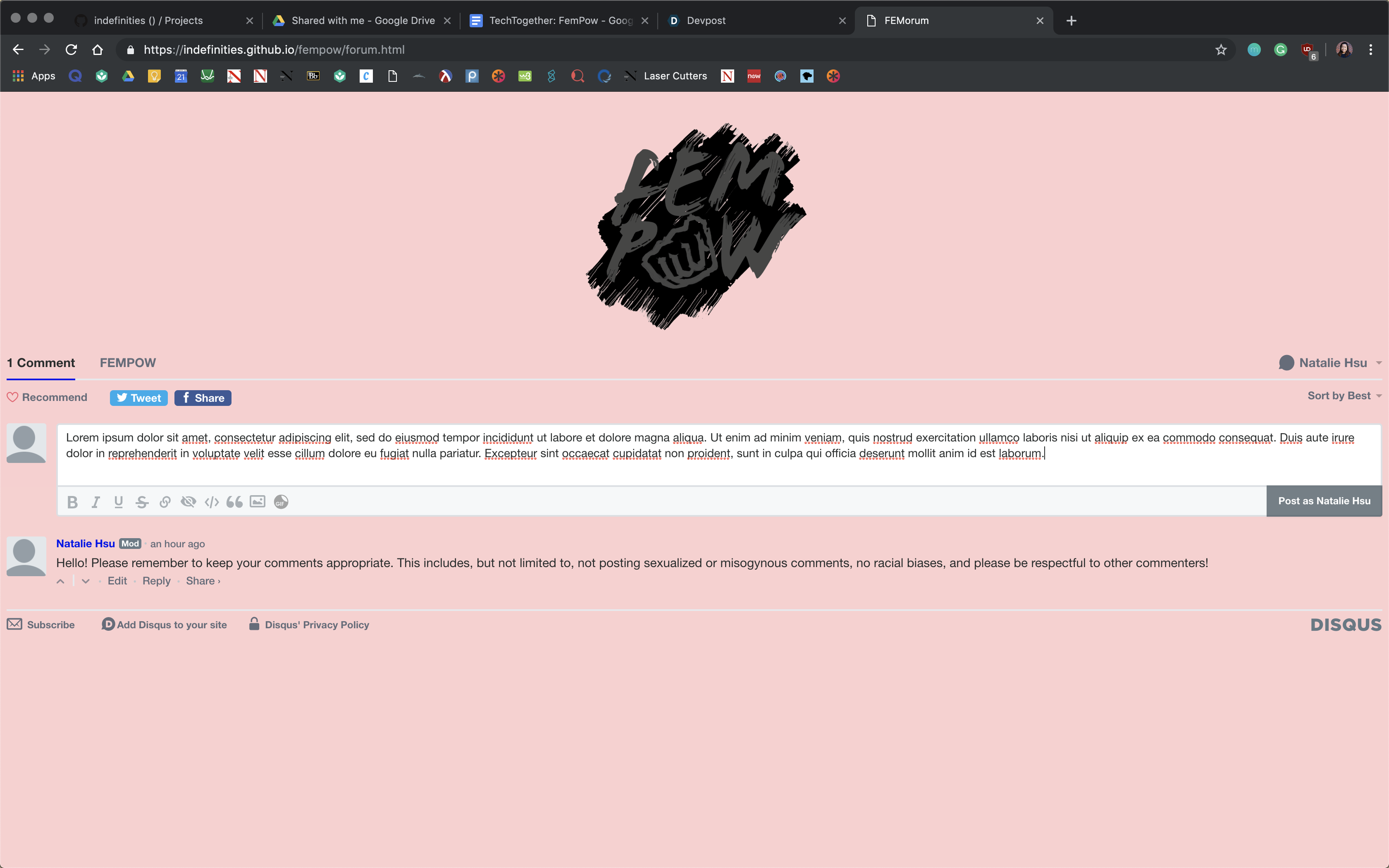Upvote Natalie Hsu's comment
Viewport: 1389px width, 868px height.
[x=60, y=581]
